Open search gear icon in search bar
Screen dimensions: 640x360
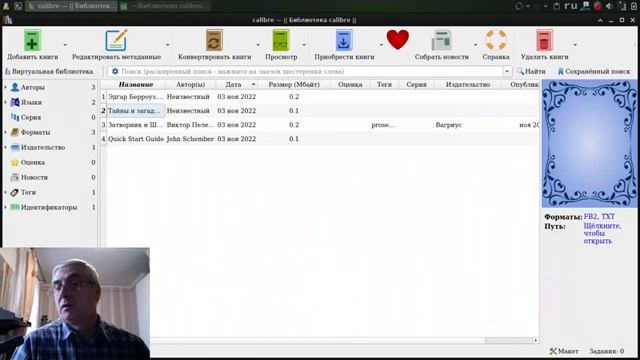click(115, 71)
